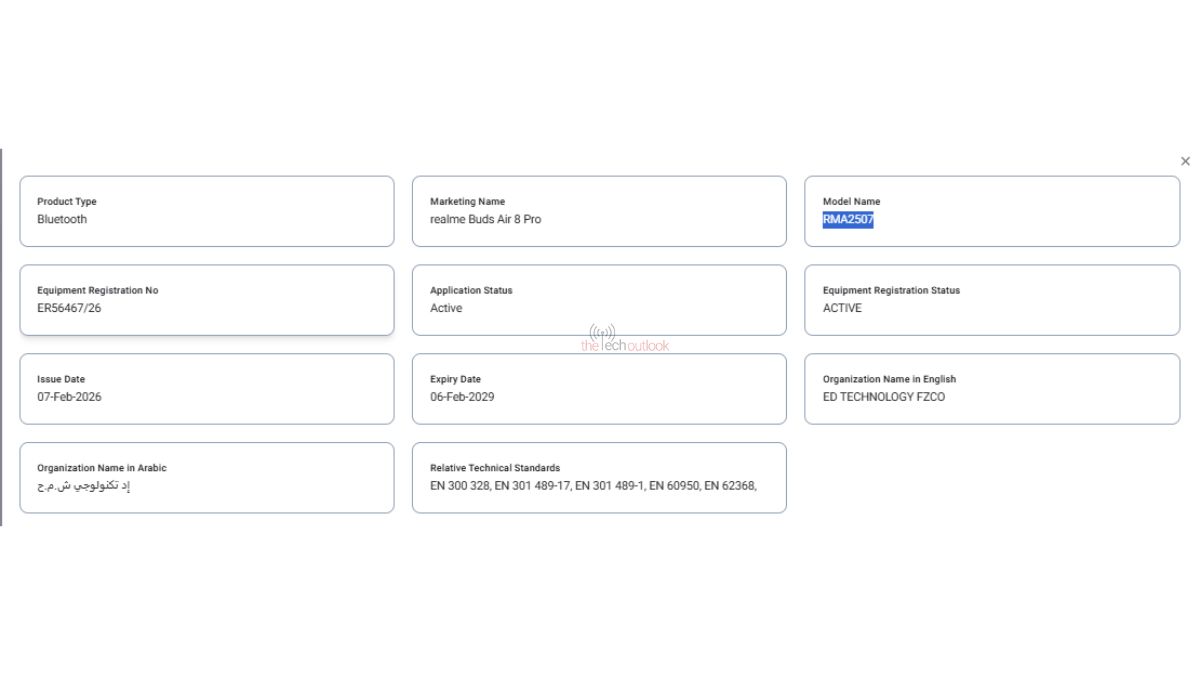Select the ED TECHNOLOGY FZCO text
The width and height of the screenshot is (1200, 675).
point(883,397)
